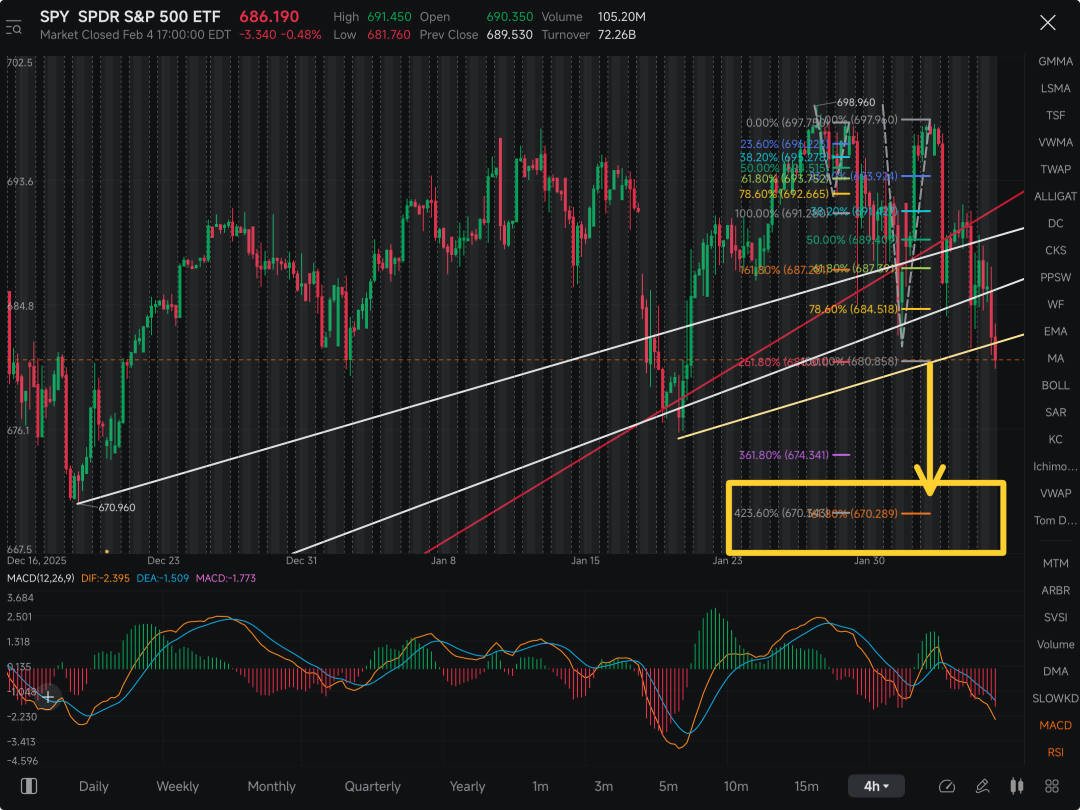The image size is (1080, 810).
Task: Select the 78.60% (684.518) Fibonacci level
Action: [x=853, y=309]
